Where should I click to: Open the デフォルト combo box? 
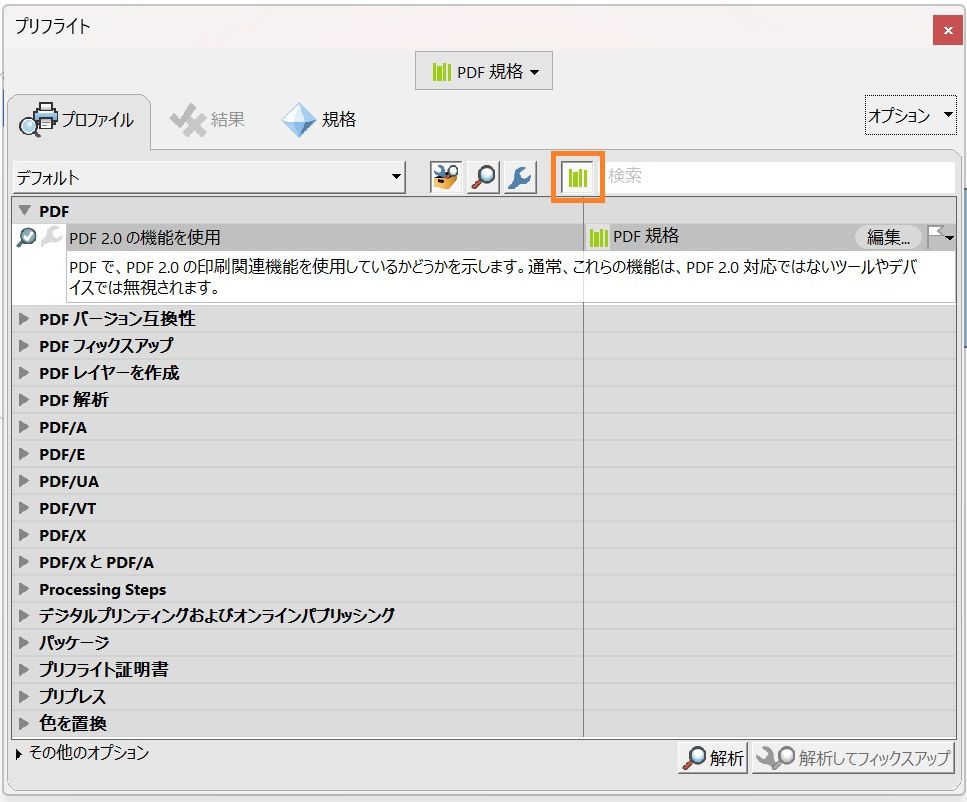pos(209,178)
